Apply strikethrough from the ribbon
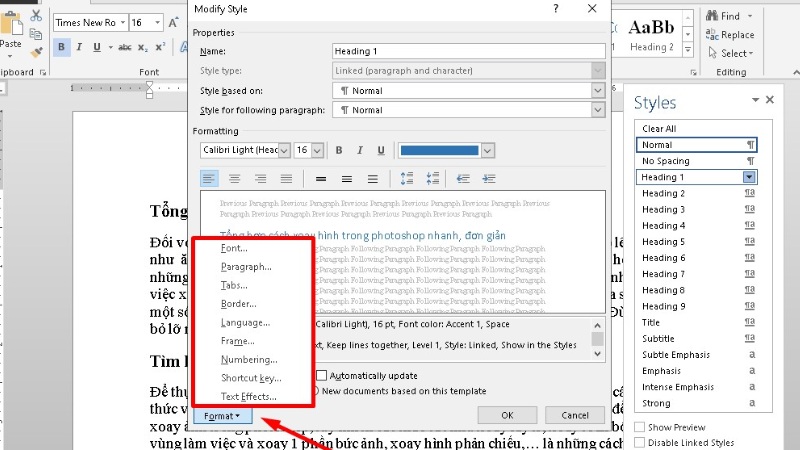This screenshot has height=450, width=800. coord(125,47)
